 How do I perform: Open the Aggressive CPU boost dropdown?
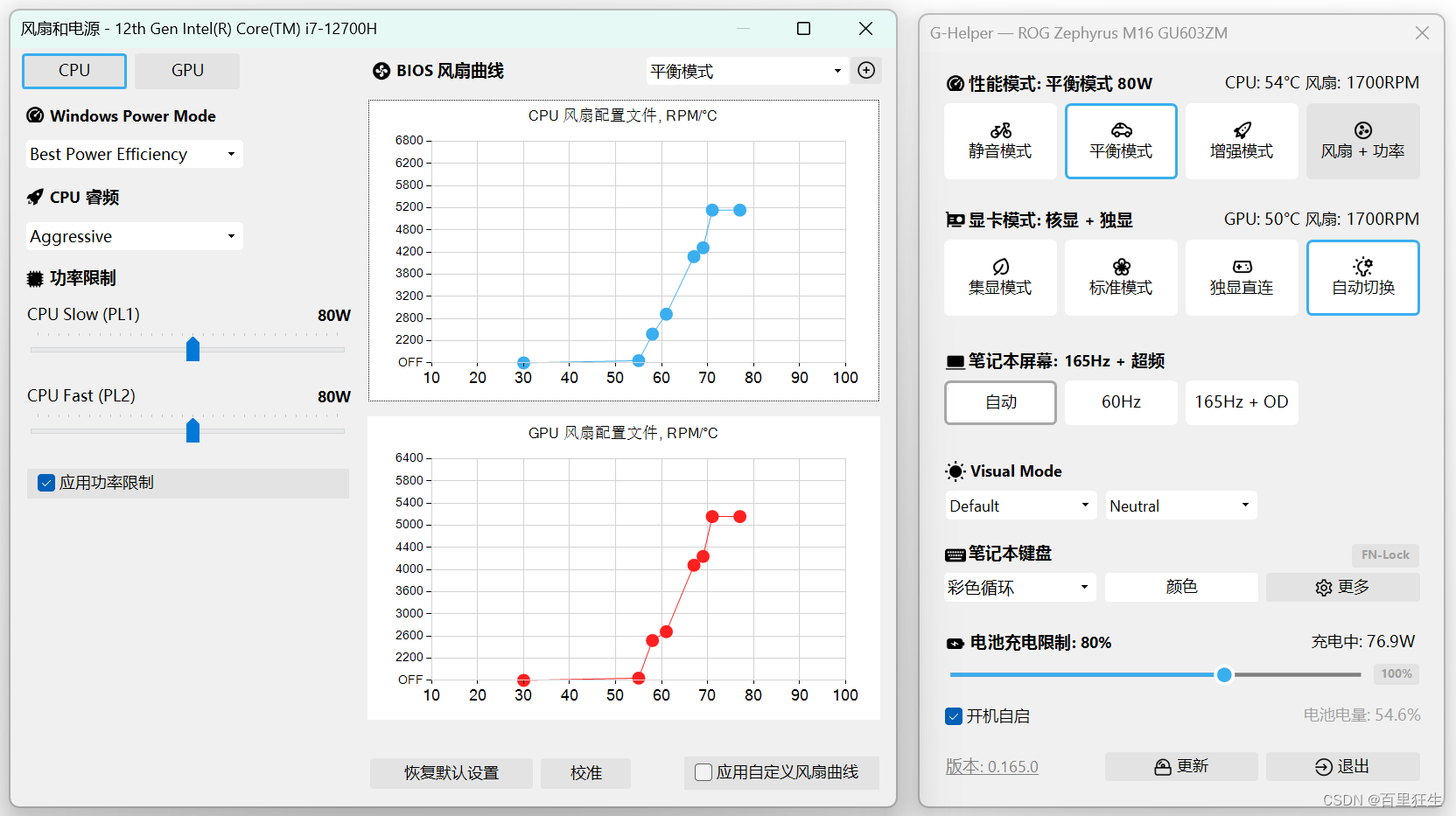click(134, 236)
